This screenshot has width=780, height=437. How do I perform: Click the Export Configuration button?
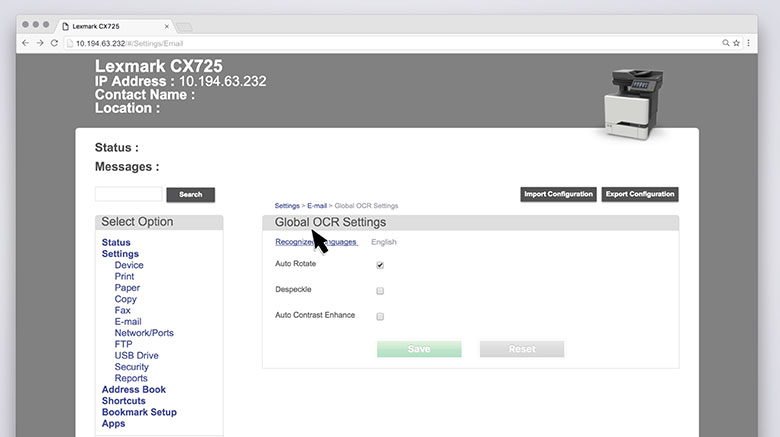(x=640, y=194)
